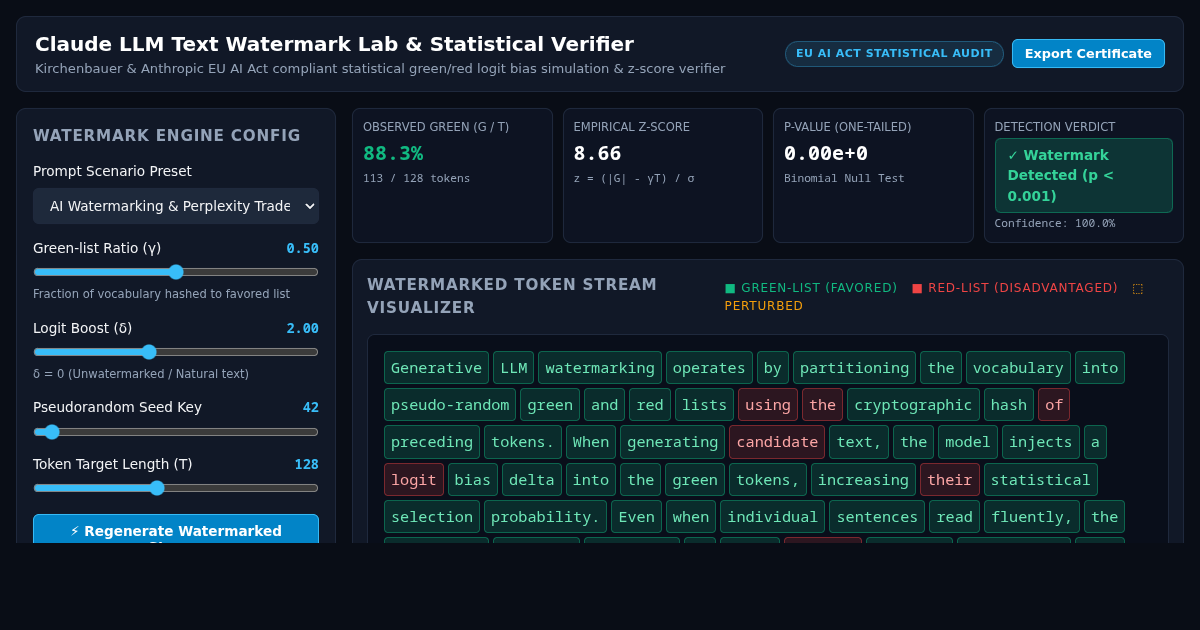Click the red 'their' token

click(x=950, y=480)
